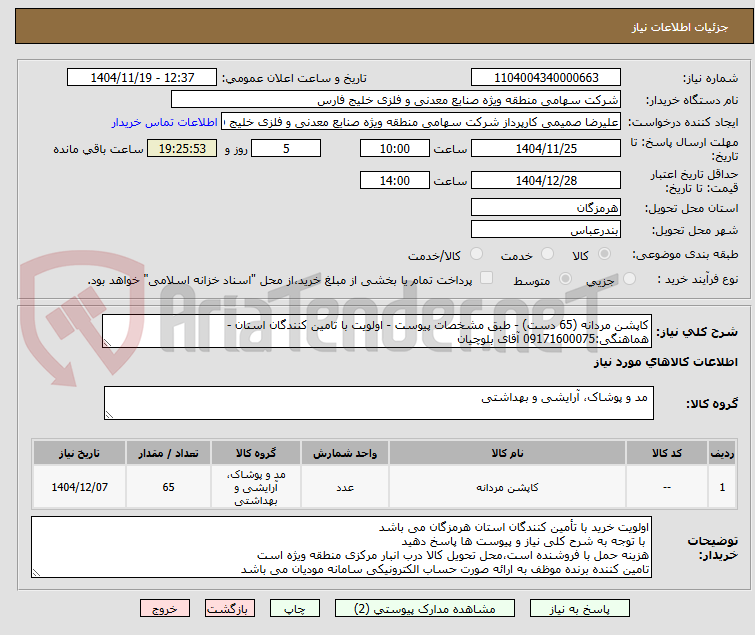The image size is (755, 635).
Task: Click the تاریخ نیاز column header
Action: point(79,453)
